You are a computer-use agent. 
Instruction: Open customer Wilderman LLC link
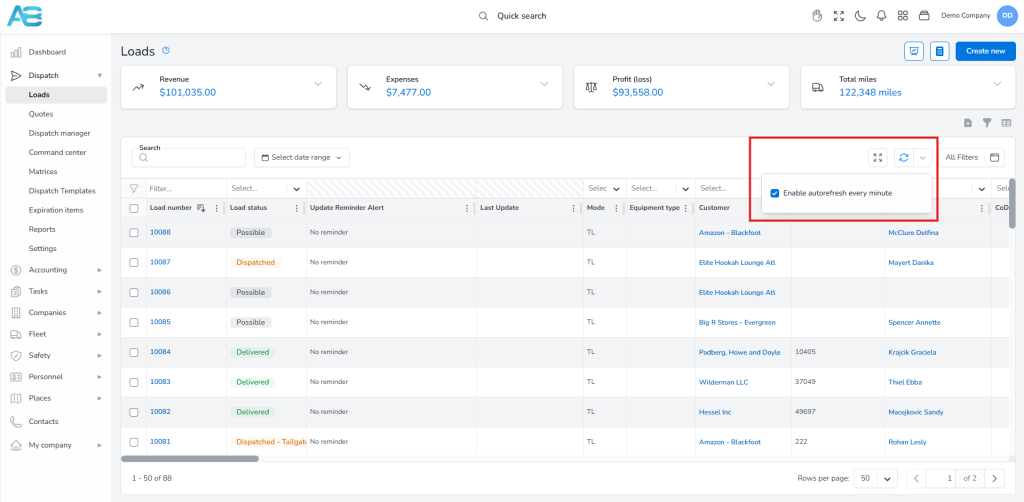click(x=724, y=382)
